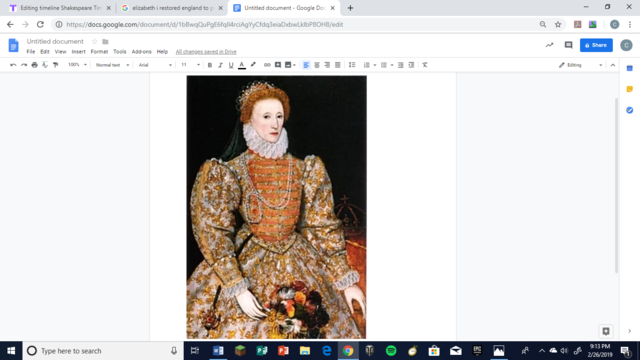Open line spacing options
Image resolution: width=640 pixels, height=360 pixels.
[x=352, y=65]
